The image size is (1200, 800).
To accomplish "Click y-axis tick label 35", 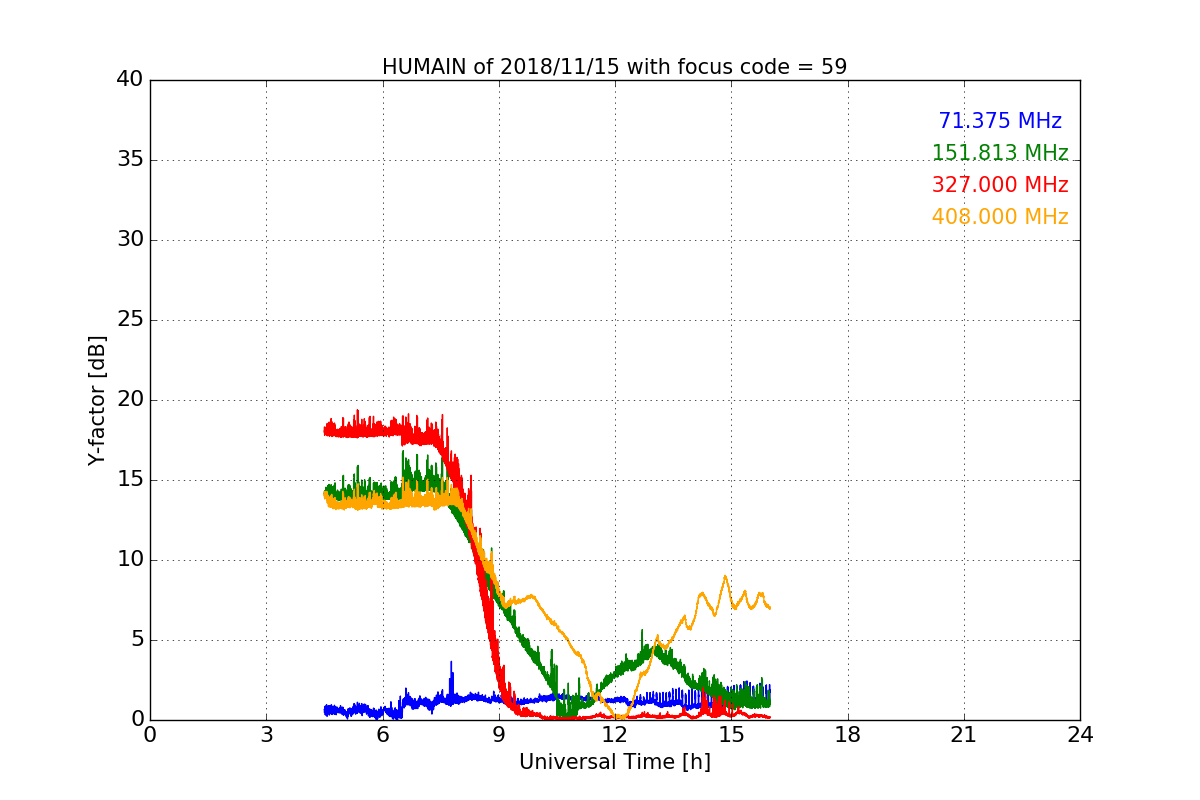I will click(130, 160).
